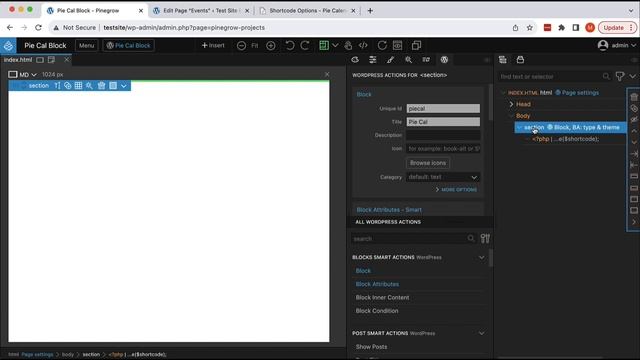Image resolution: width=640 pixels, height=360 pixels.
Task: Select the Block Condition action
Action: (x=377, y=311)
